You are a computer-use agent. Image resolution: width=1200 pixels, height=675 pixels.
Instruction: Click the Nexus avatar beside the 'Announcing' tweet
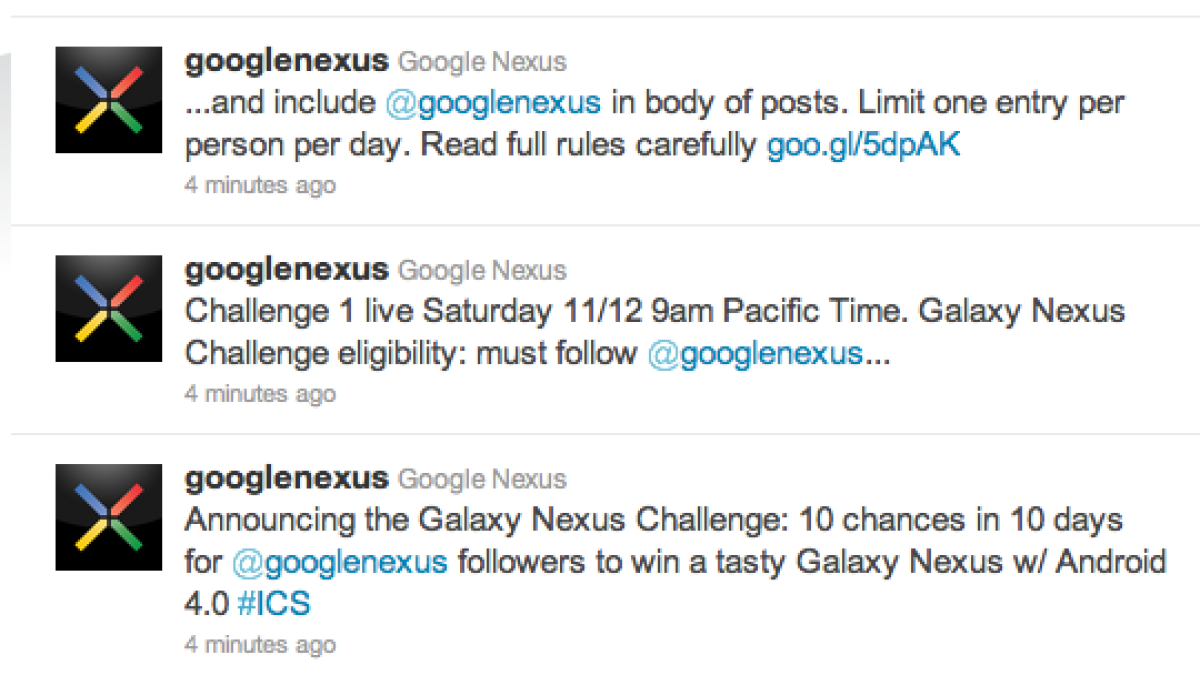[108, 517]
